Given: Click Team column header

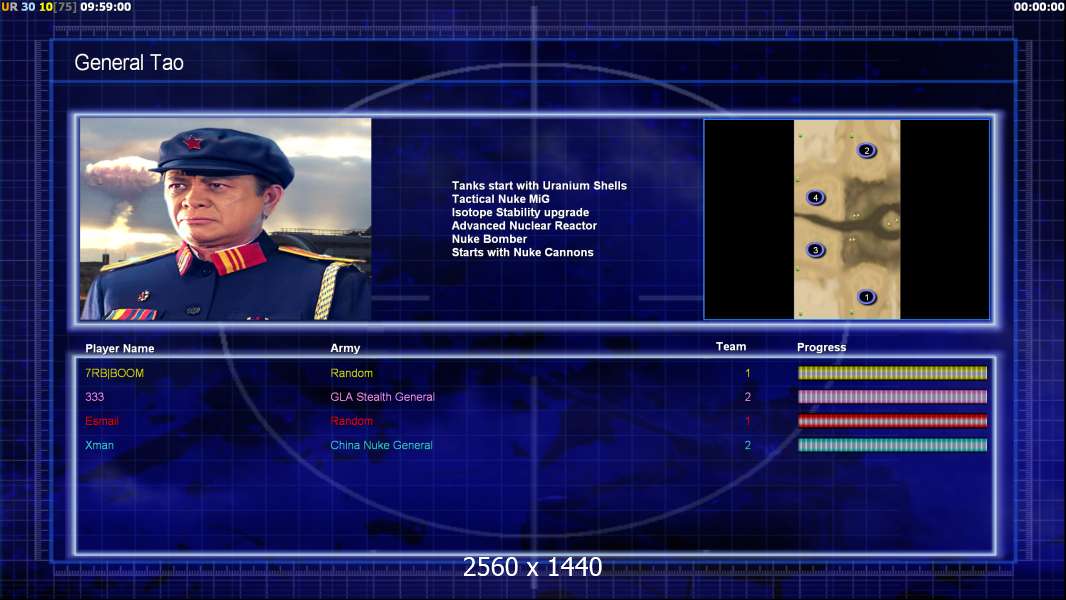Looking at the screenshot, I should point(731,347).
